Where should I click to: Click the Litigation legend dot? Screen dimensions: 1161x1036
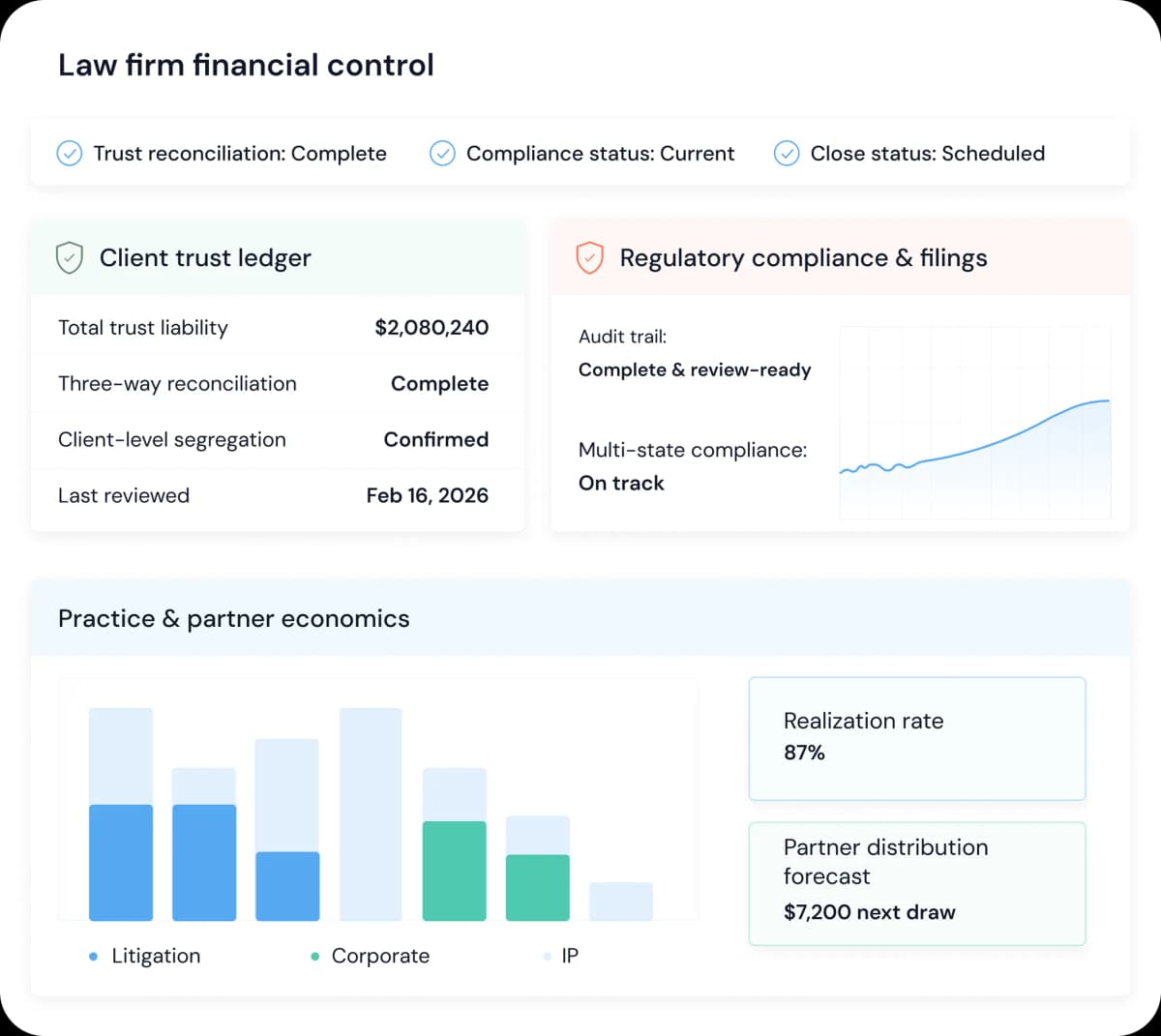(92, 956)
